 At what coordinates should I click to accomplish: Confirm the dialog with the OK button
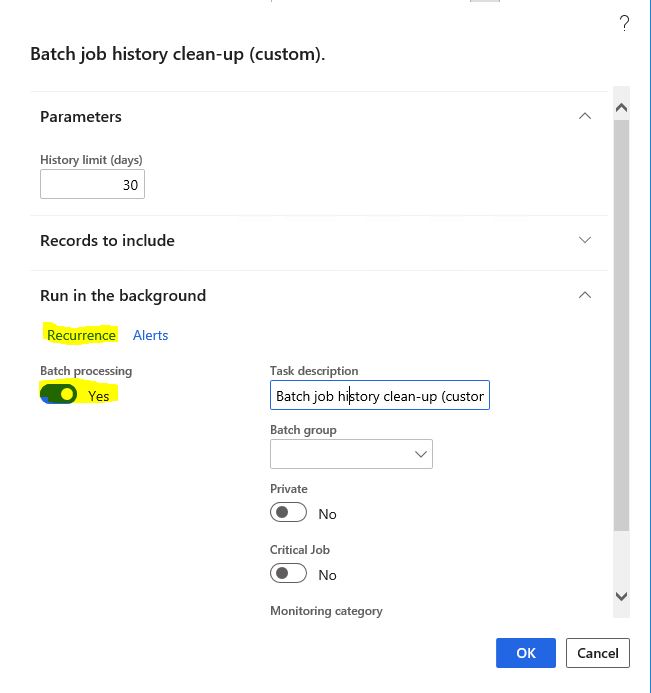pyautogui.click(x=525, y=653)
